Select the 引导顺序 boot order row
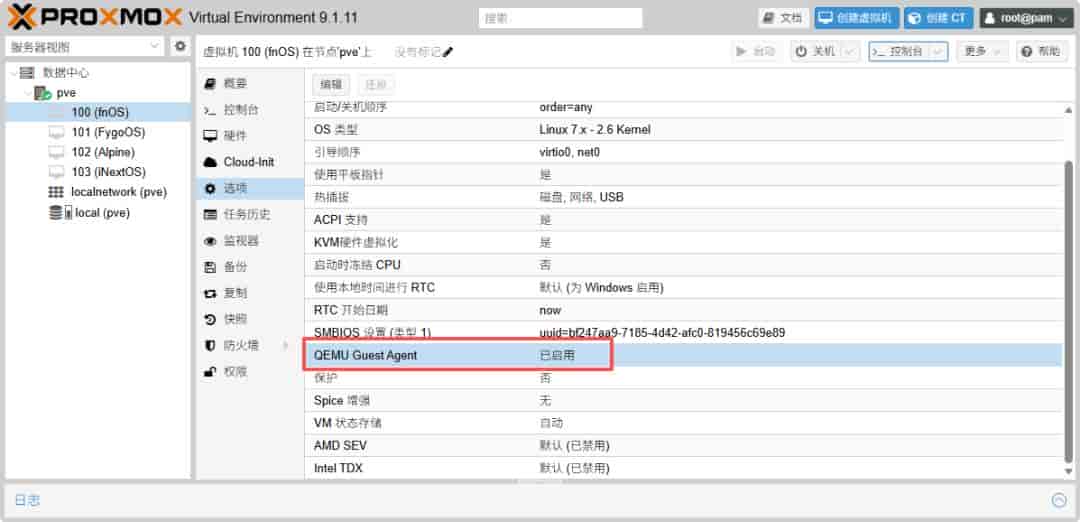The width and height of the screenshot is (1080, 522). point(684,152)
